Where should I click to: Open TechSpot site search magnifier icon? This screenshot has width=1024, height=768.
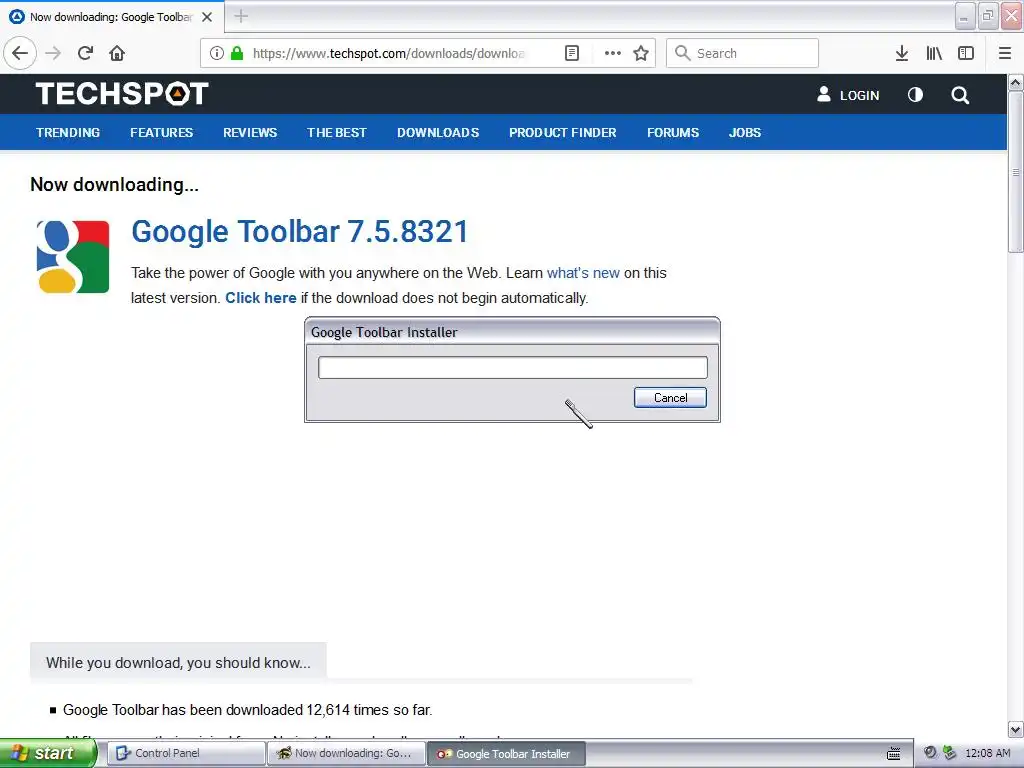[960, 95]
